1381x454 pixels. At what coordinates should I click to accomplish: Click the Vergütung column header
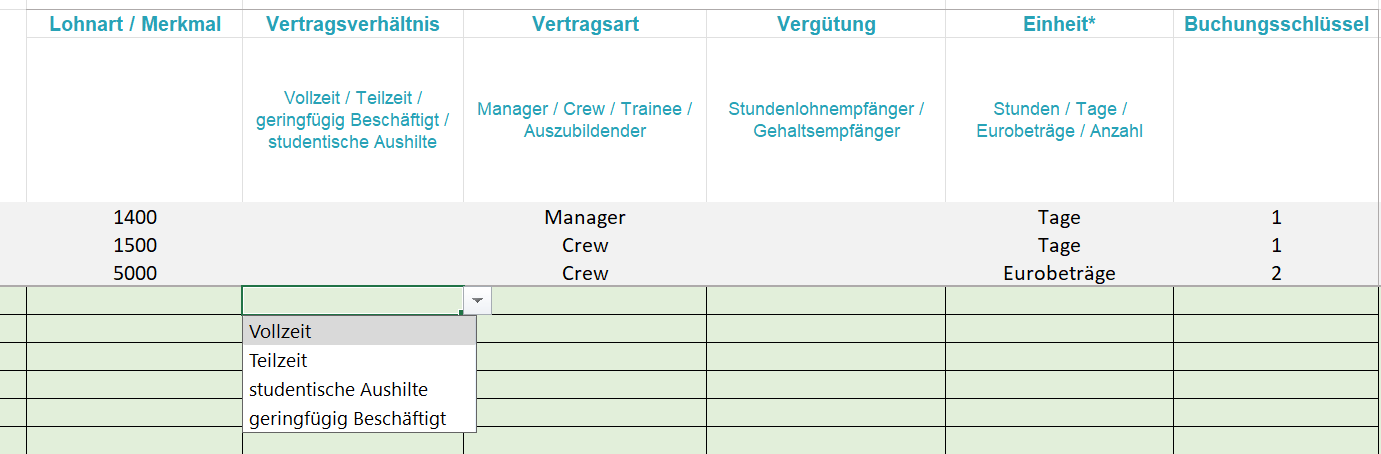coord(826,24)
